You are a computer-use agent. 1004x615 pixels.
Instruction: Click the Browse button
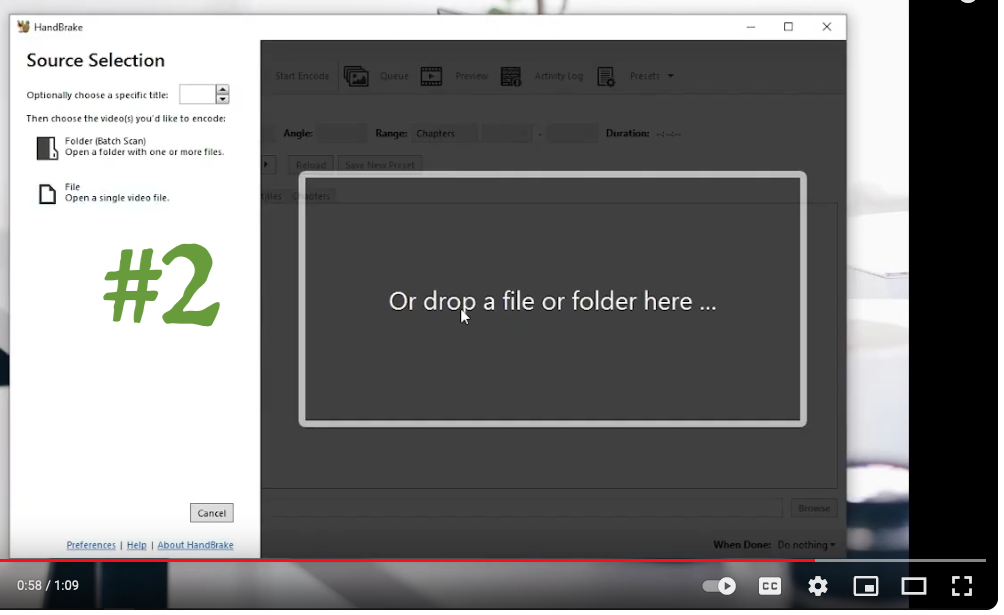(x=814, y=508)
